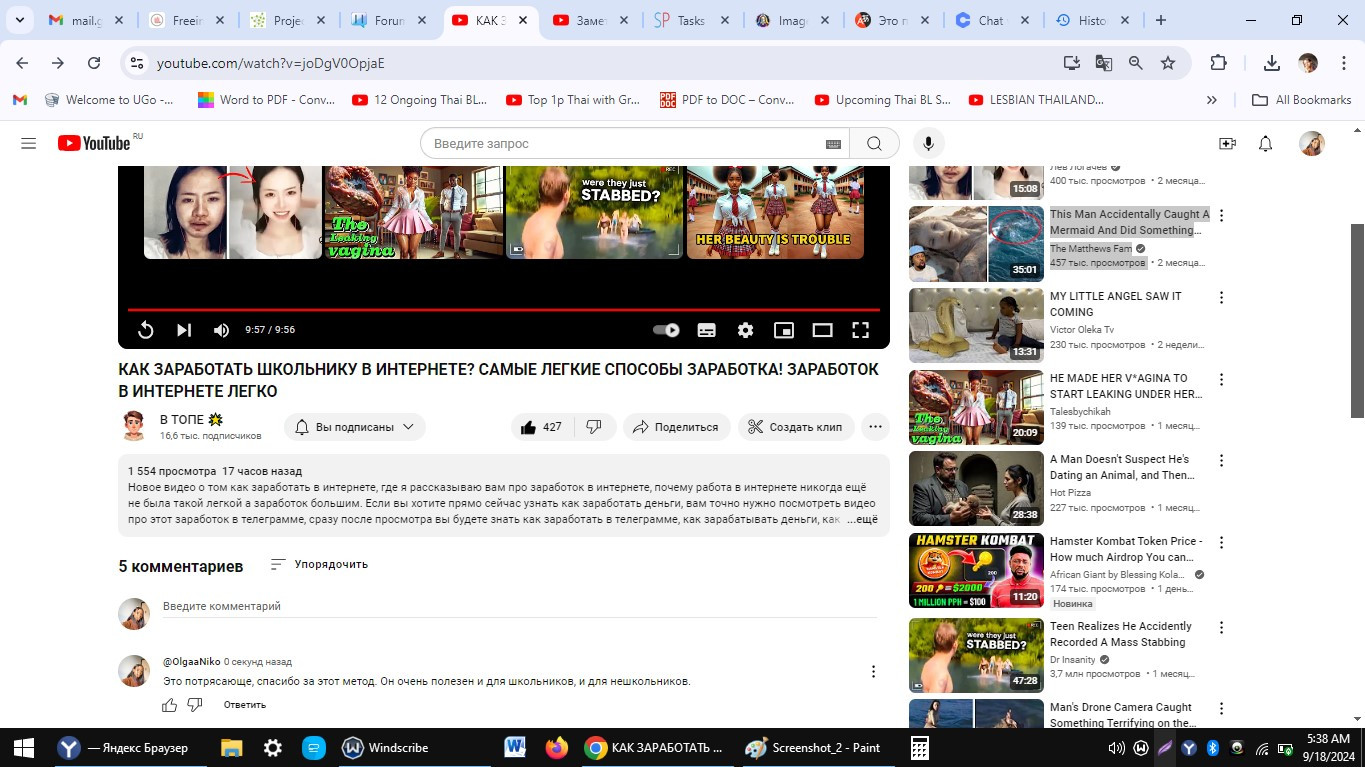Switch to the Chat browser tab
Screen dimensions: 1365x767
pos(990,20)
